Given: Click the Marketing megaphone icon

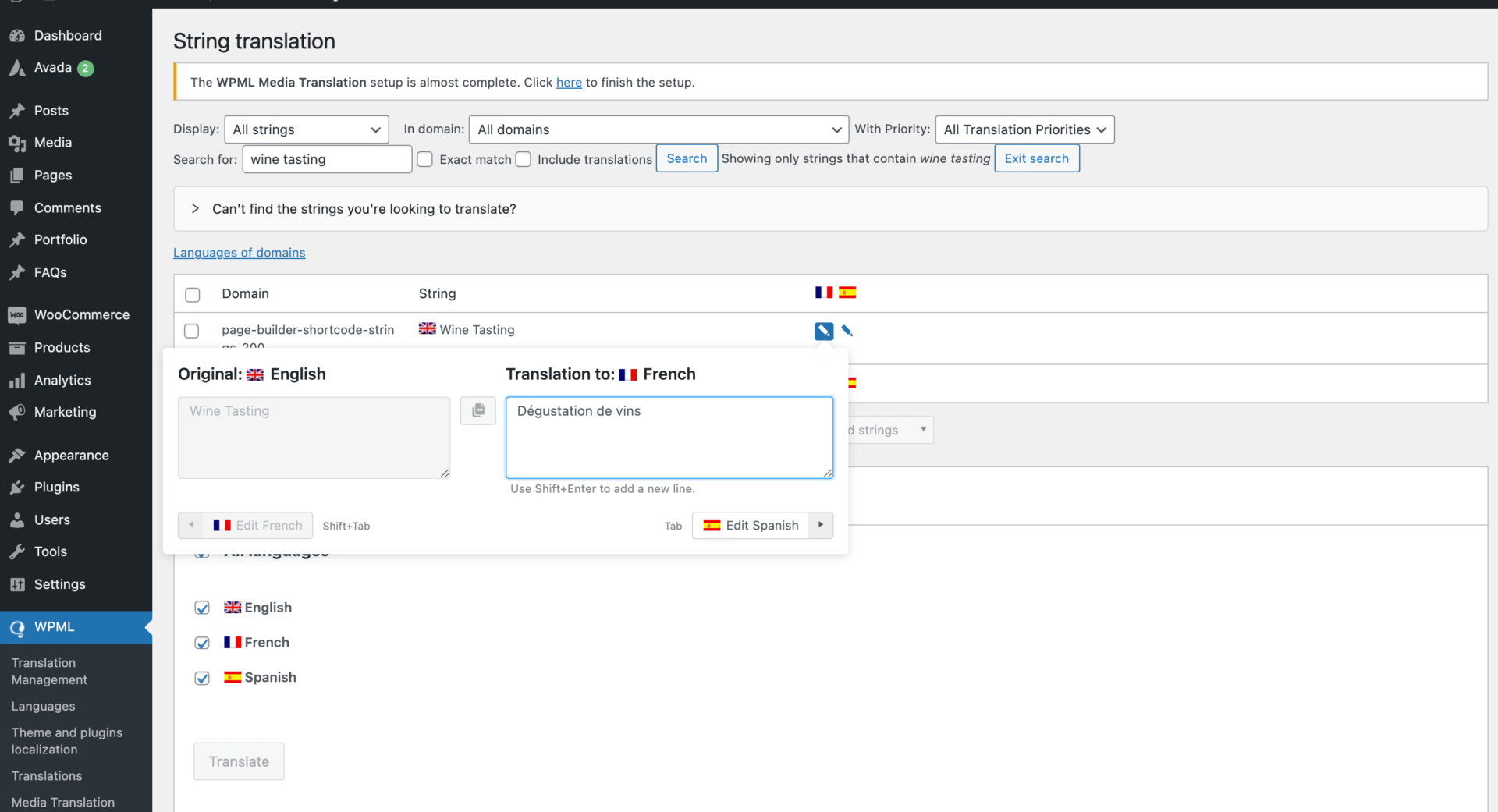Looking at the screenshot, I should [x=17, y=413].
